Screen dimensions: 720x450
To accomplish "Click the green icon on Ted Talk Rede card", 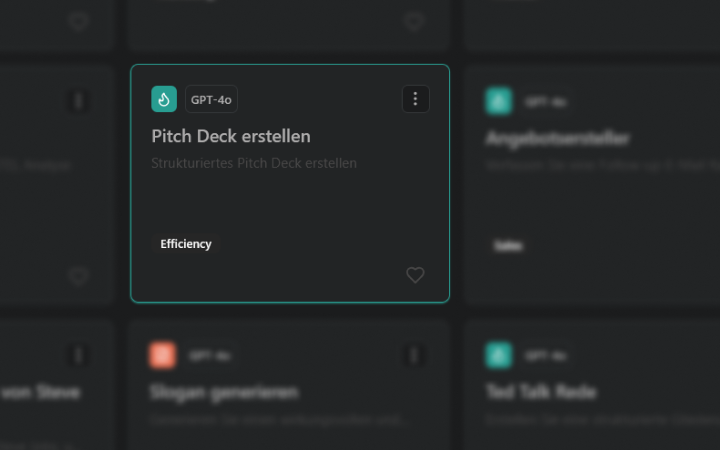I will point(498,355).
